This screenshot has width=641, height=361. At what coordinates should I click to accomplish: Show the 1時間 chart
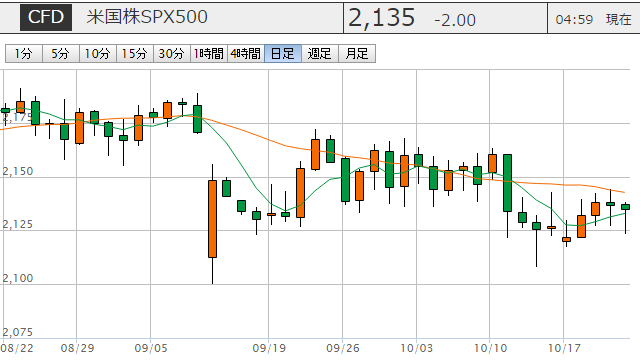pyautogui.click(x=209, y=54)
